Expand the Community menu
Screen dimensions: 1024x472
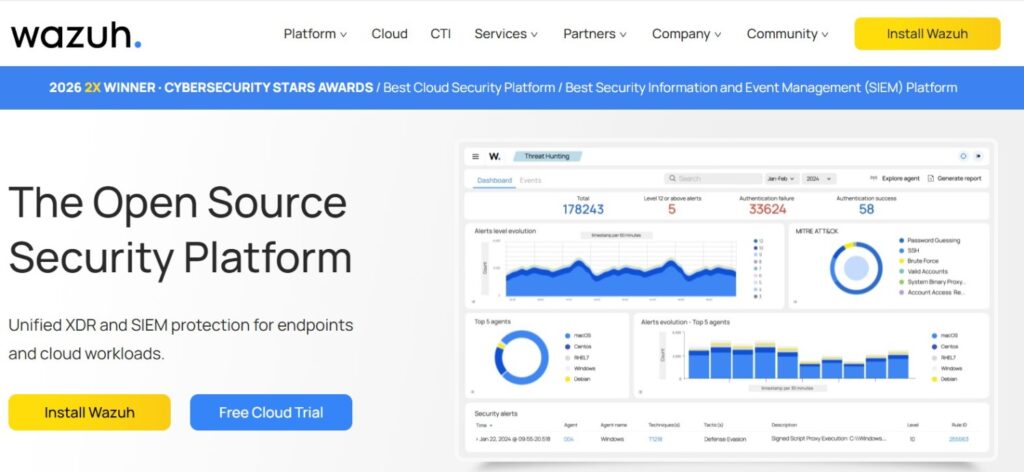(788, 34)
